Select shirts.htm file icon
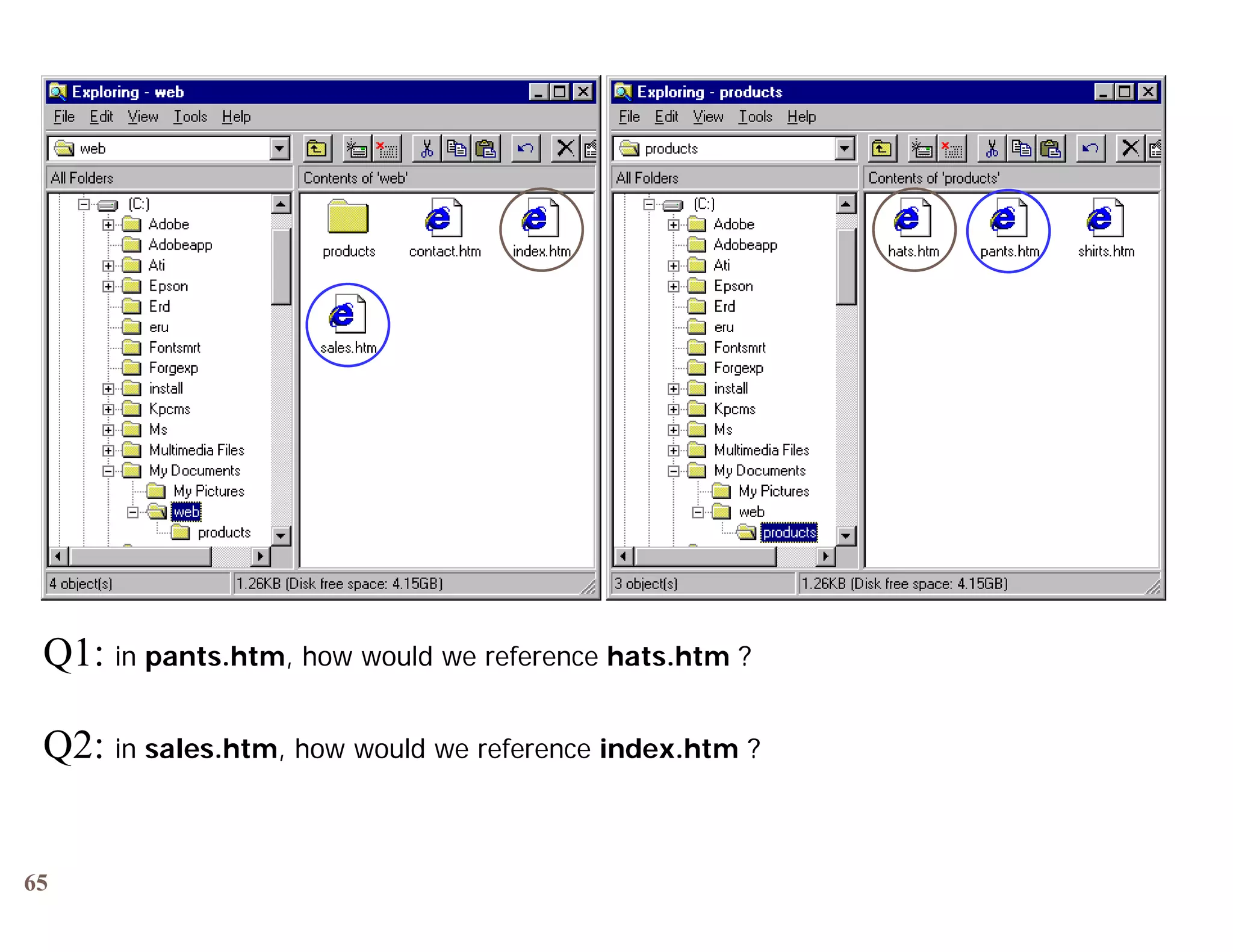 (x=1105, y=218)
